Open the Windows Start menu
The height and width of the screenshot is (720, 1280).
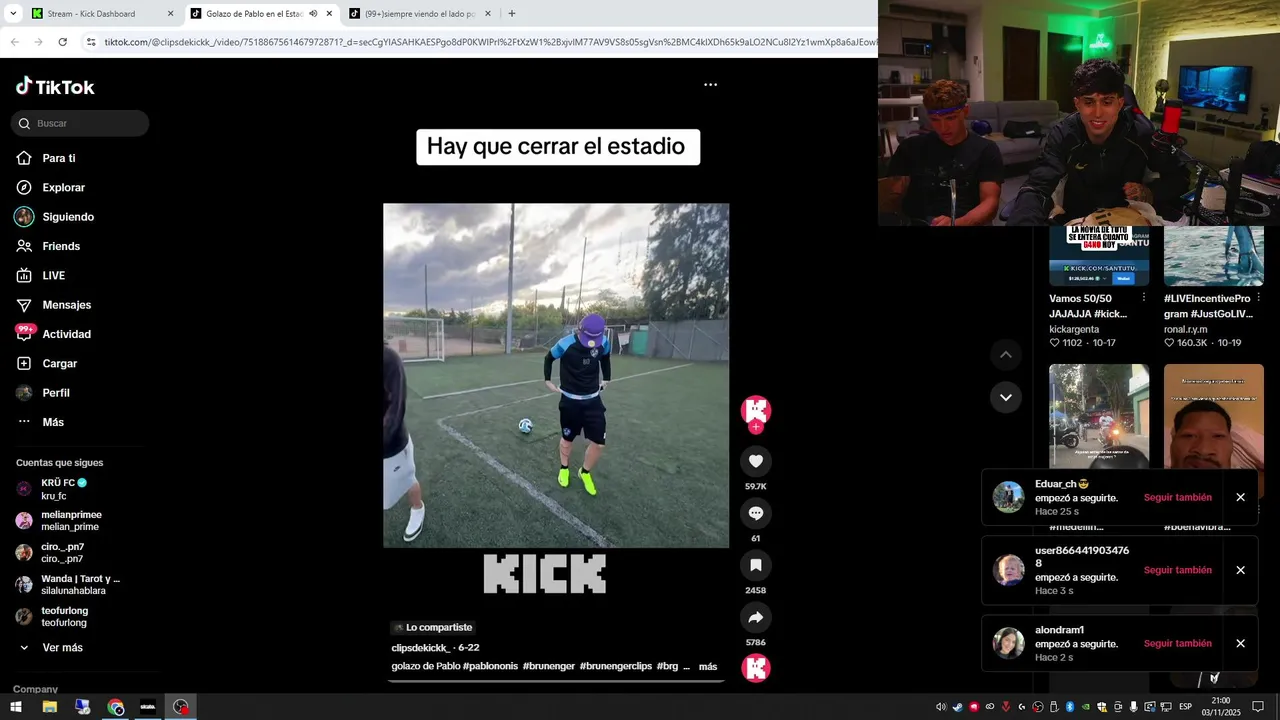16,707
